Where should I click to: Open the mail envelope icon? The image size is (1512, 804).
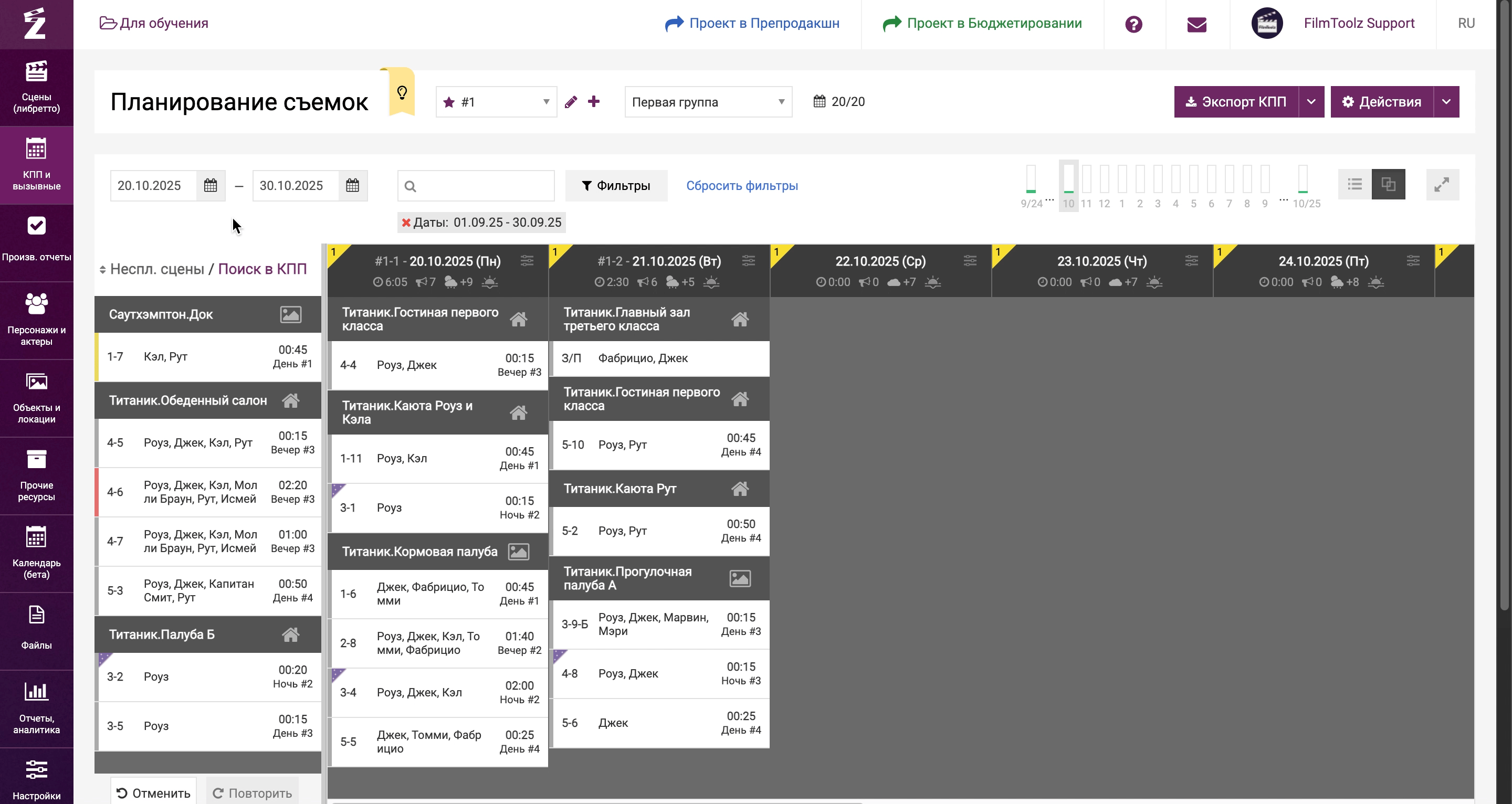1196,24
